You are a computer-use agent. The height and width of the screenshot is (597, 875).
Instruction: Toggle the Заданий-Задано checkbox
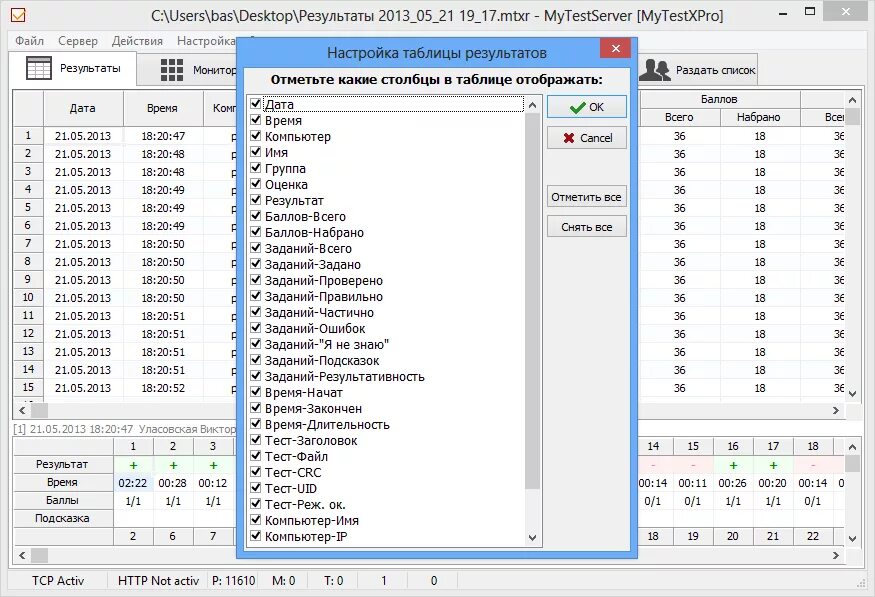click(256, 264)
